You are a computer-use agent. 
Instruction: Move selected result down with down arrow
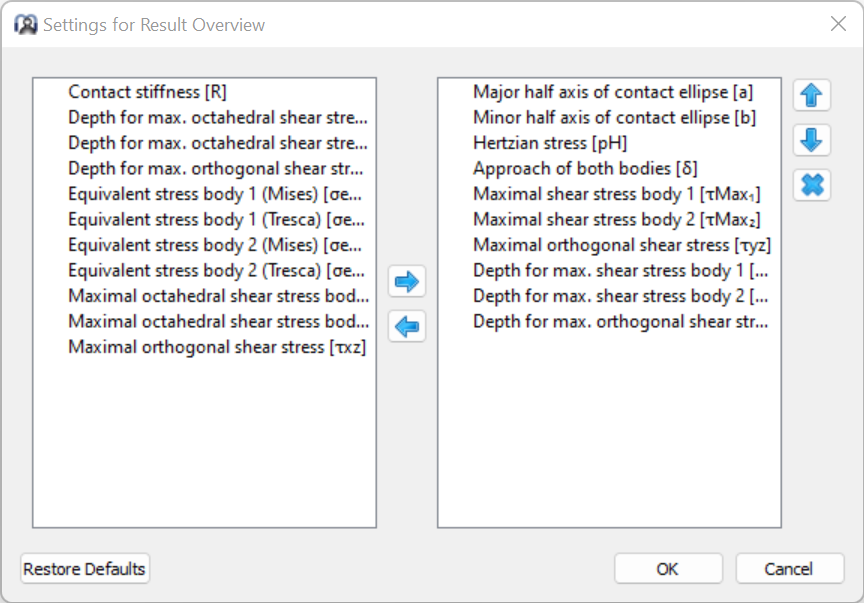click(812, 140)
